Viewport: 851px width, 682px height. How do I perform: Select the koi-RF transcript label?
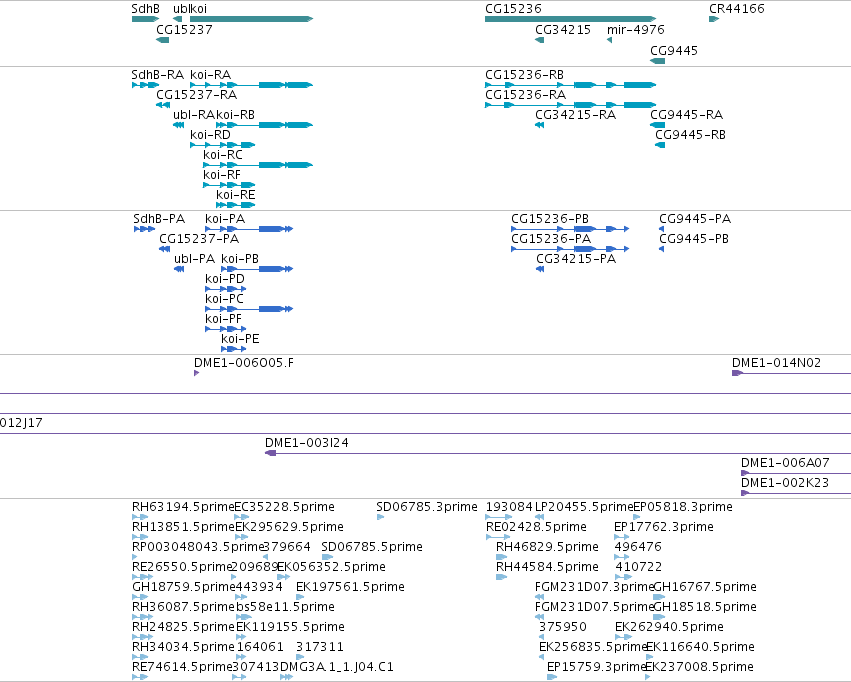(x=221, y=175)
